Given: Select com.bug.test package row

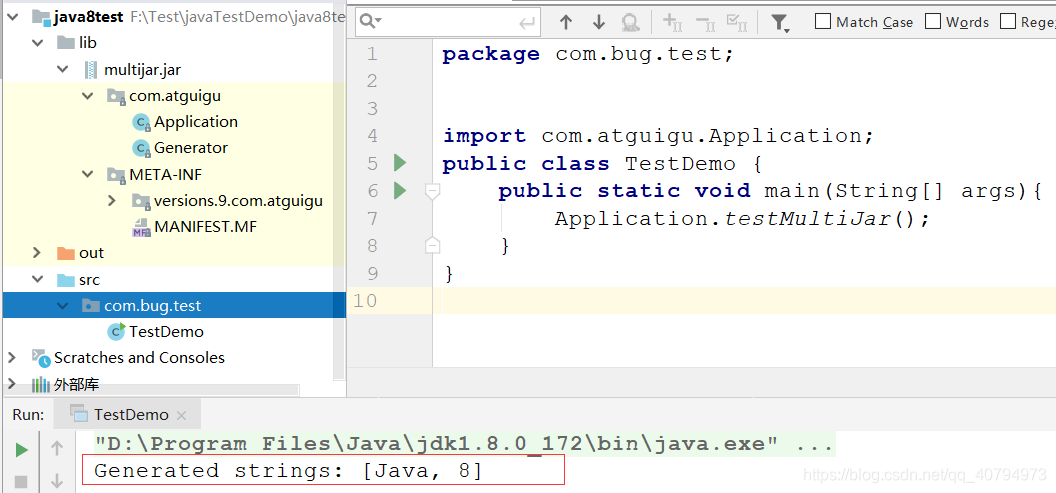Looking at the screenshot, I should (x=174, y=306).
